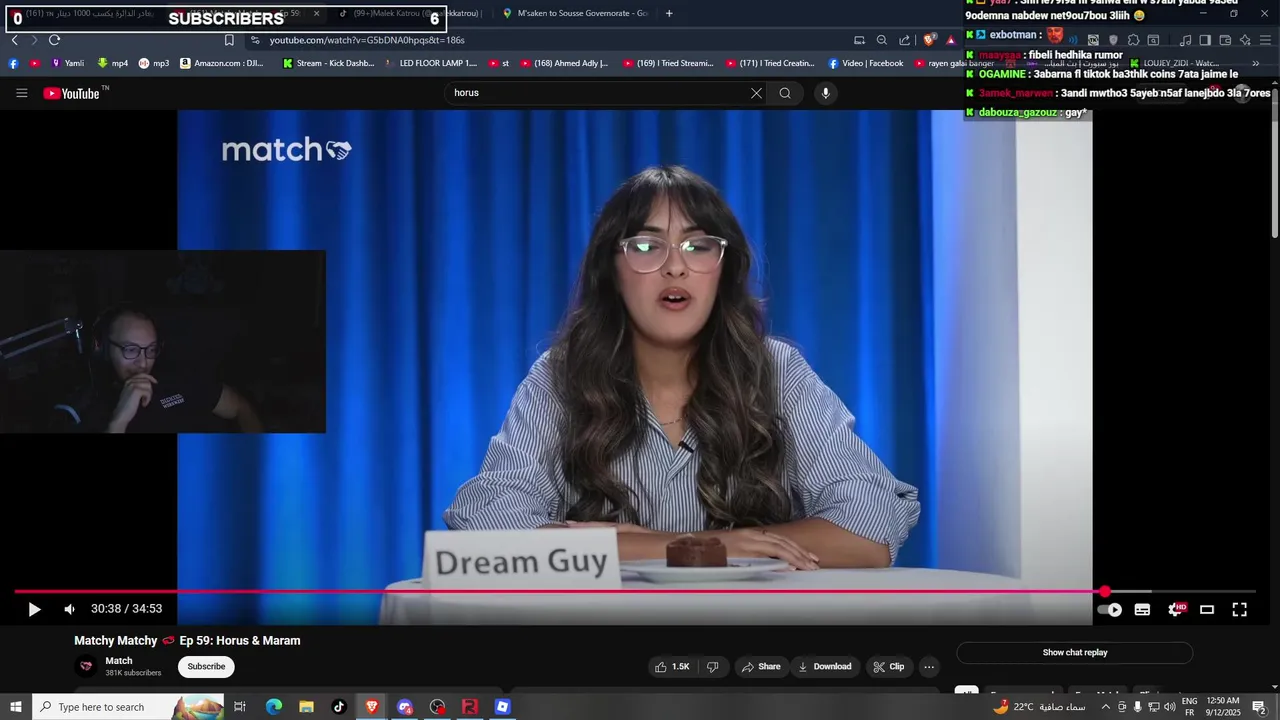Enter full screen mode
1280x720 pixels.
point(1239,609)
